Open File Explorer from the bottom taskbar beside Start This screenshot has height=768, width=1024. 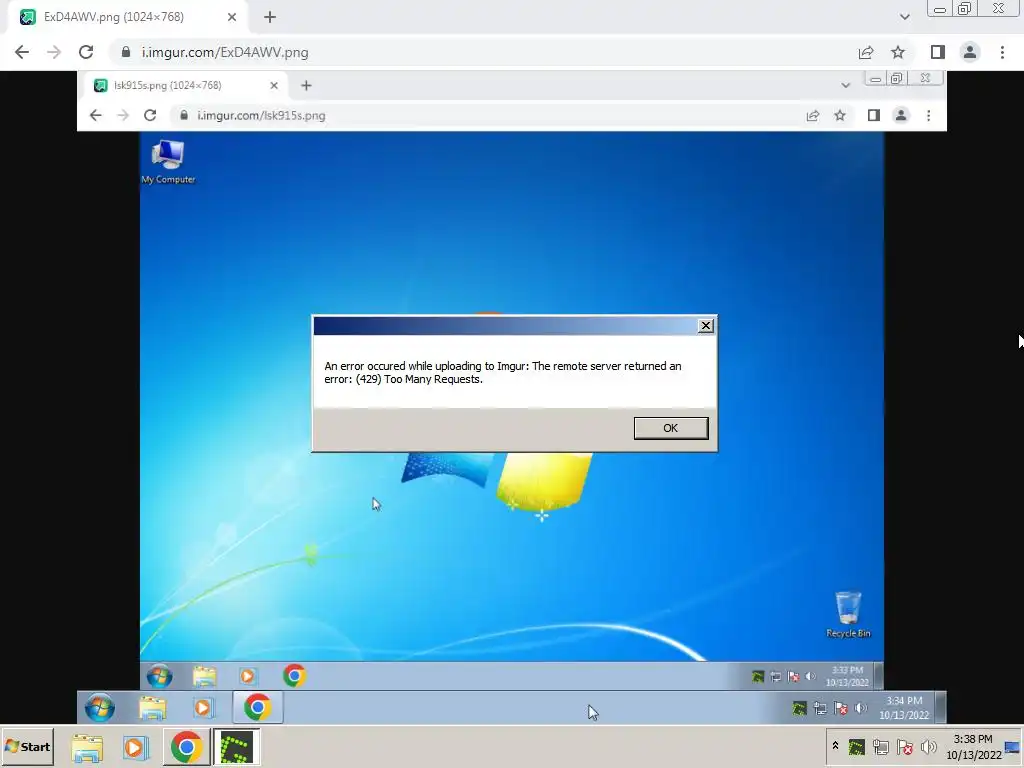(87, 747)
